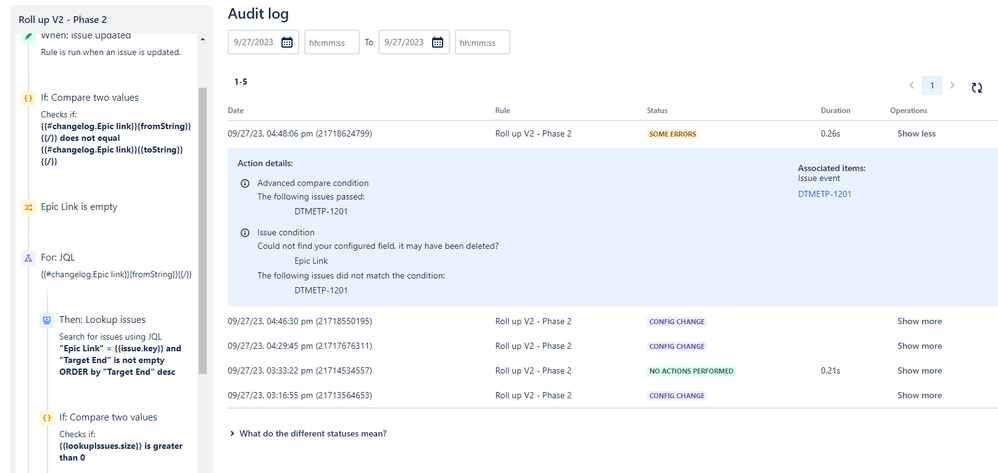Click the Status column header
Viewport: 998px width, 473px height.
[x=657, y=110]
